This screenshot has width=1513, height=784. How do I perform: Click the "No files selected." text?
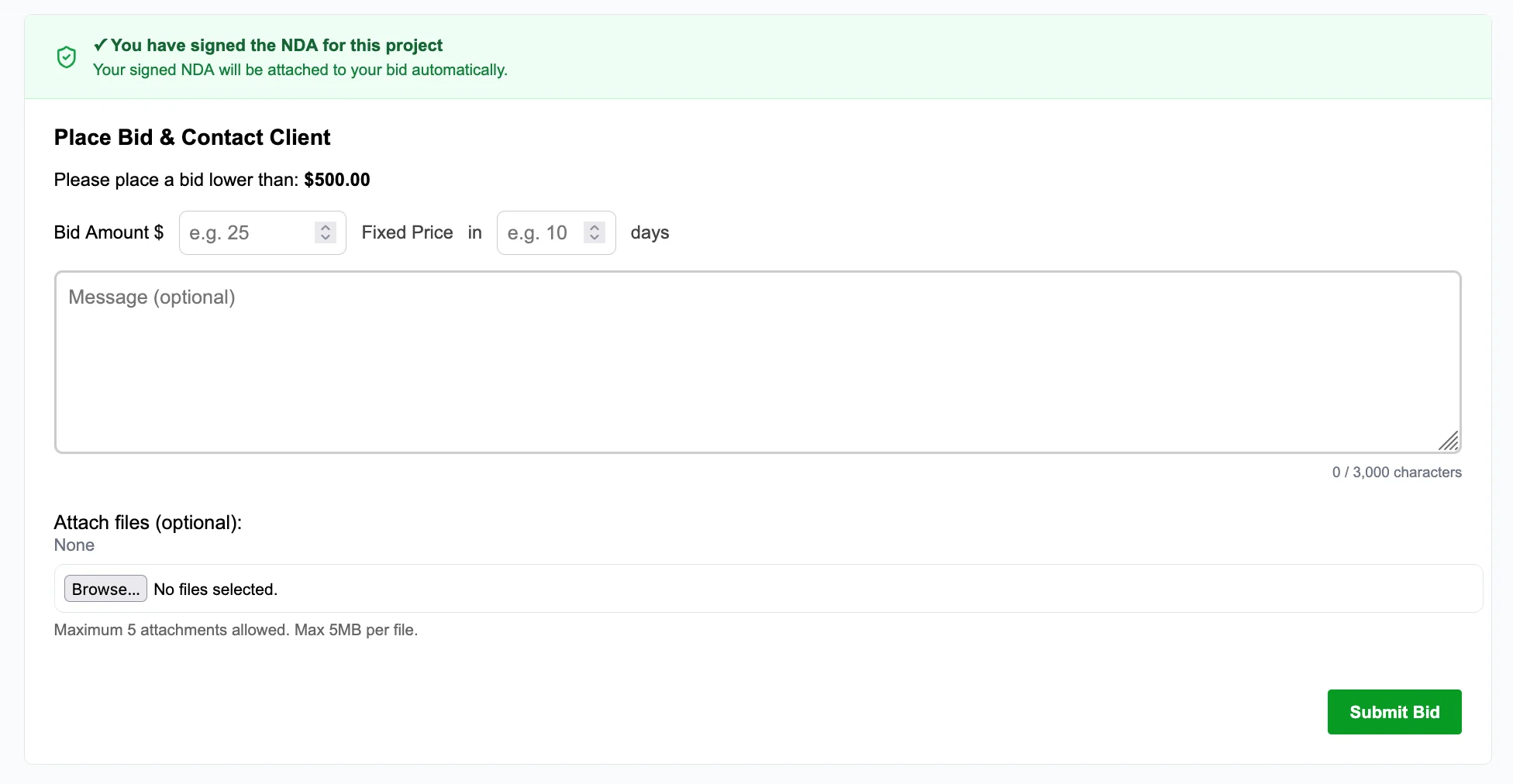(215, 590)
